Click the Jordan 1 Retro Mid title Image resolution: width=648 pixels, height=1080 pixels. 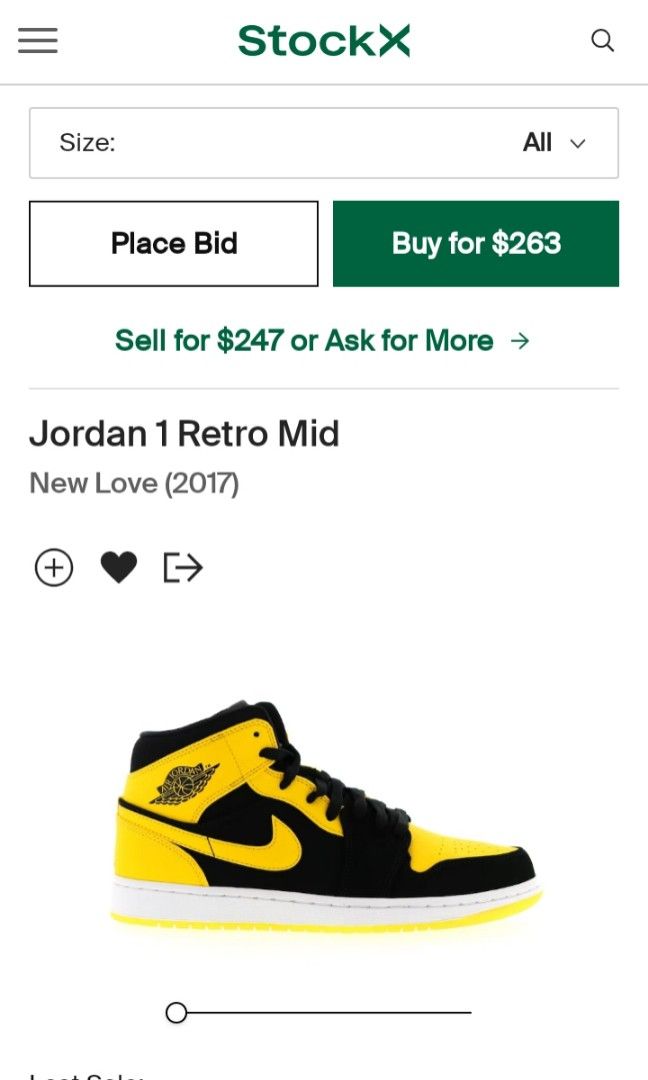184,433
